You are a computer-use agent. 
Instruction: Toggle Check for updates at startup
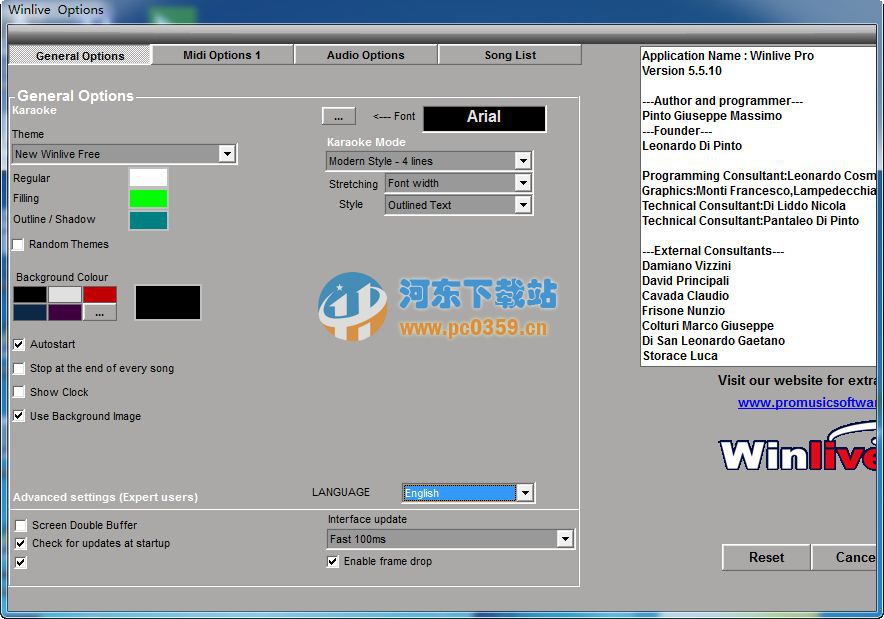pyautogui.click(x=20, y=543)
